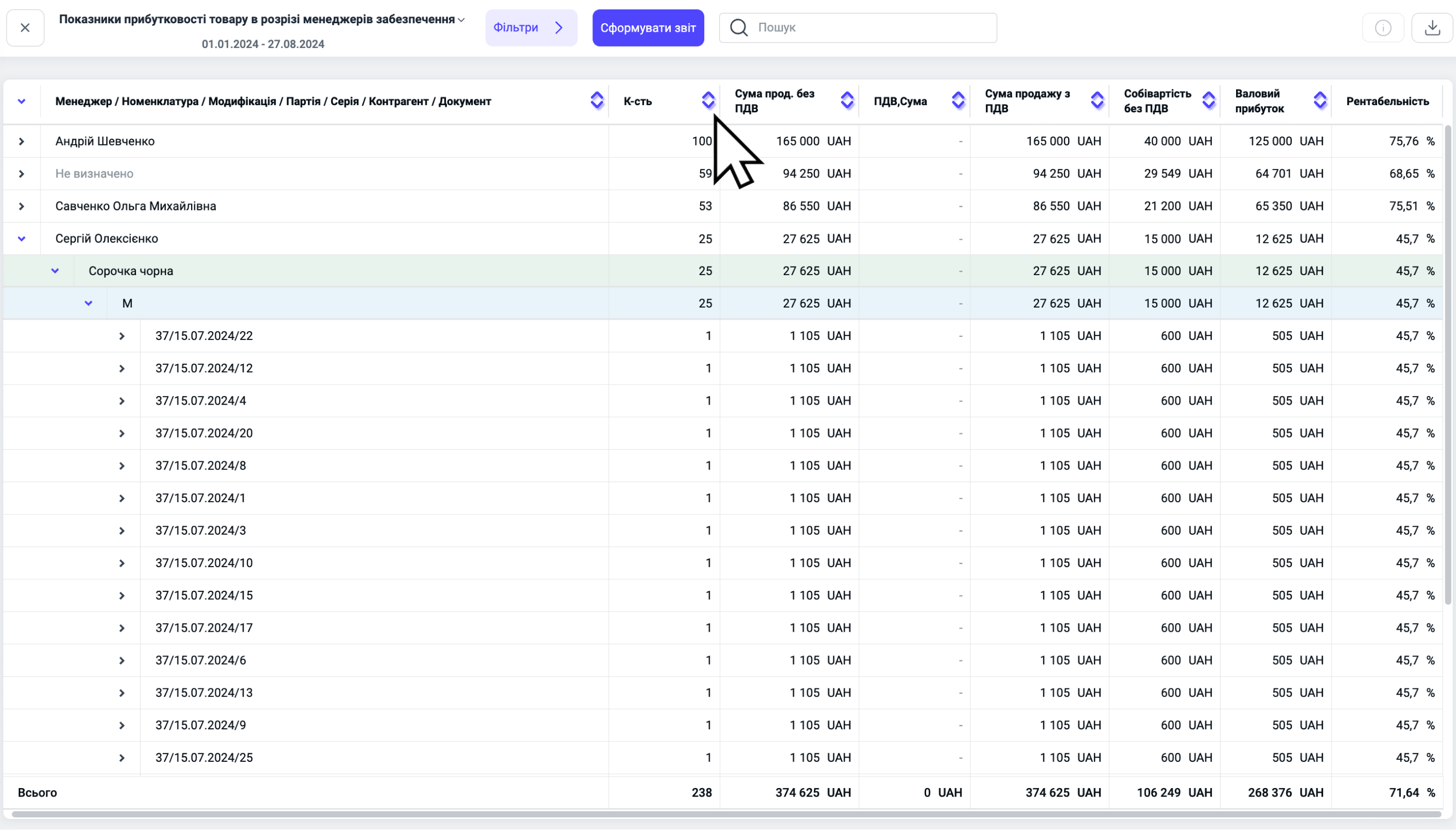The height and width of the screenshot is (830, 1456).
Task: Click total quantity 238
Action: (702, 793)
